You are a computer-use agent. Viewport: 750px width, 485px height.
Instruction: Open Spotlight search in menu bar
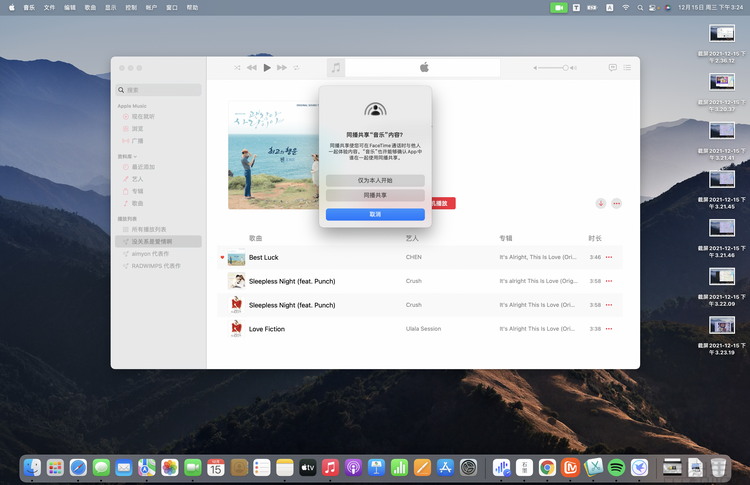[x=640, y=8]
